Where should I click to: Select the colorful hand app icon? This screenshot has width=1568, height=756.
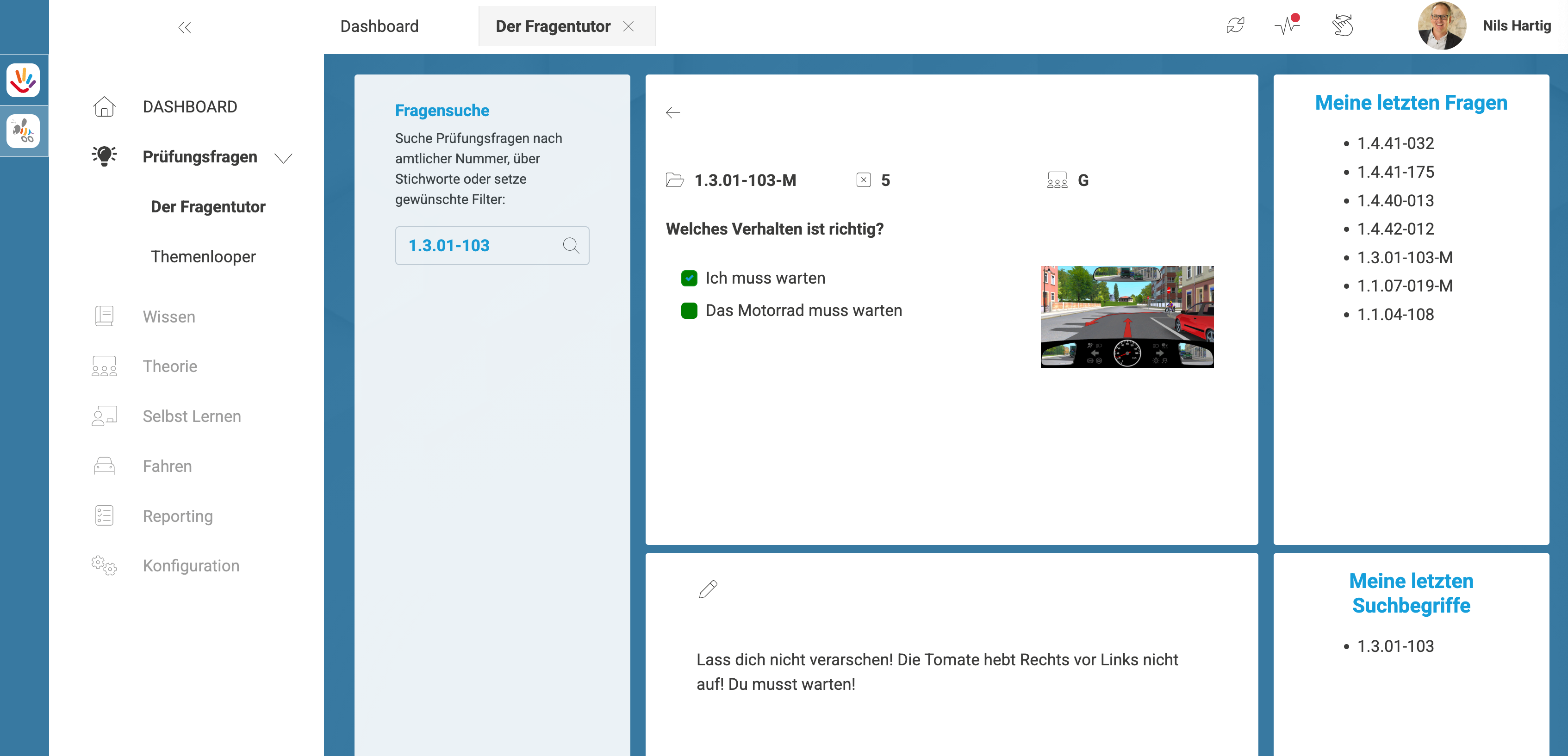pyautogui.click(x=23, y=81)
